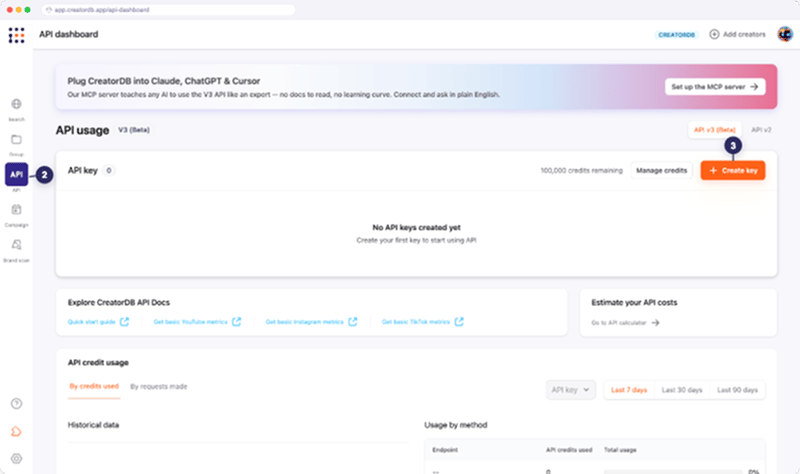Open the Search globe icon in sidebar
The height and width of the screenshot is (474, 800).
16,104
